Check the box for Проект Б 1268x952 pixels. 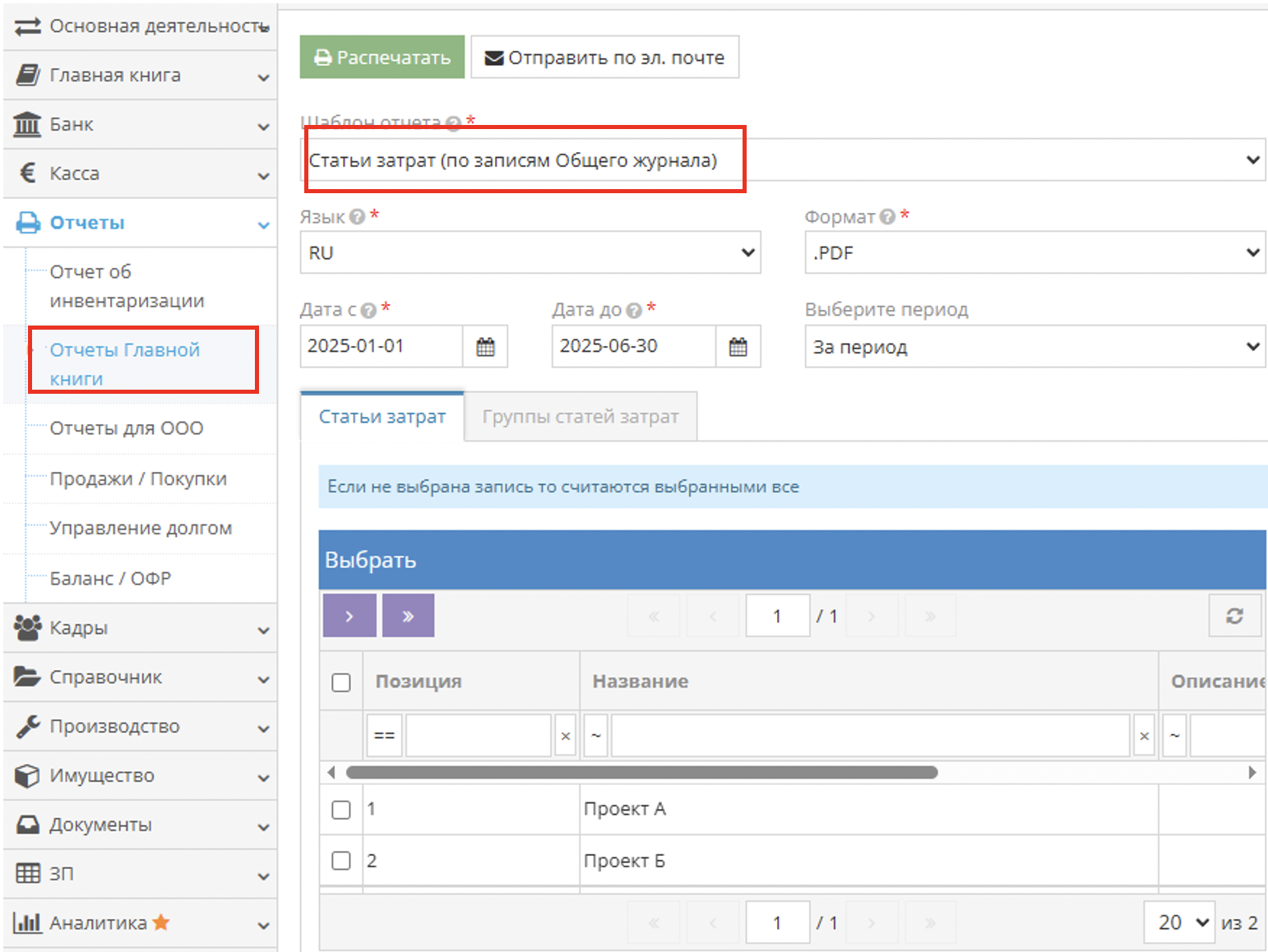[x=341, y=861]
